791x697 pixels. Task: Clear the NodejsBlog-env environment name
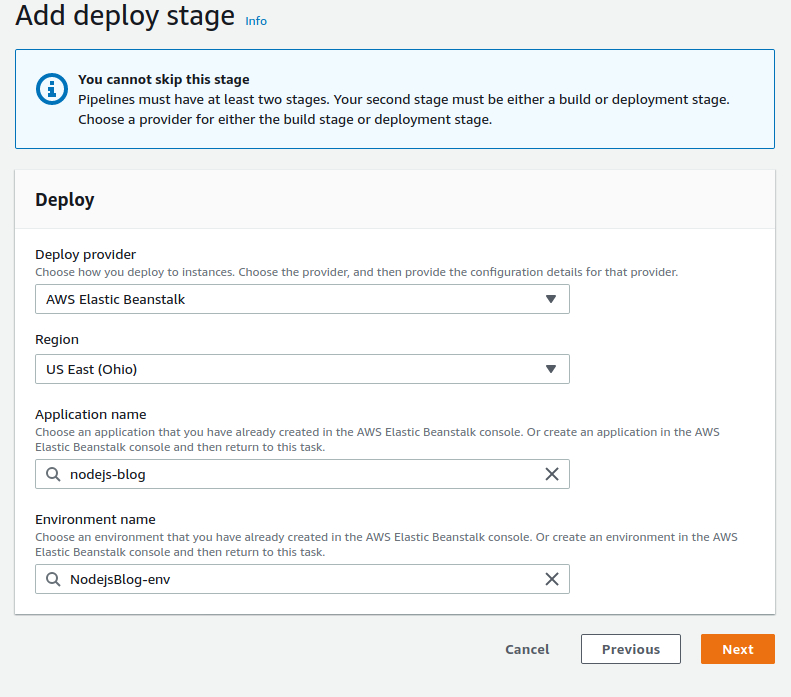pos(551,579)
